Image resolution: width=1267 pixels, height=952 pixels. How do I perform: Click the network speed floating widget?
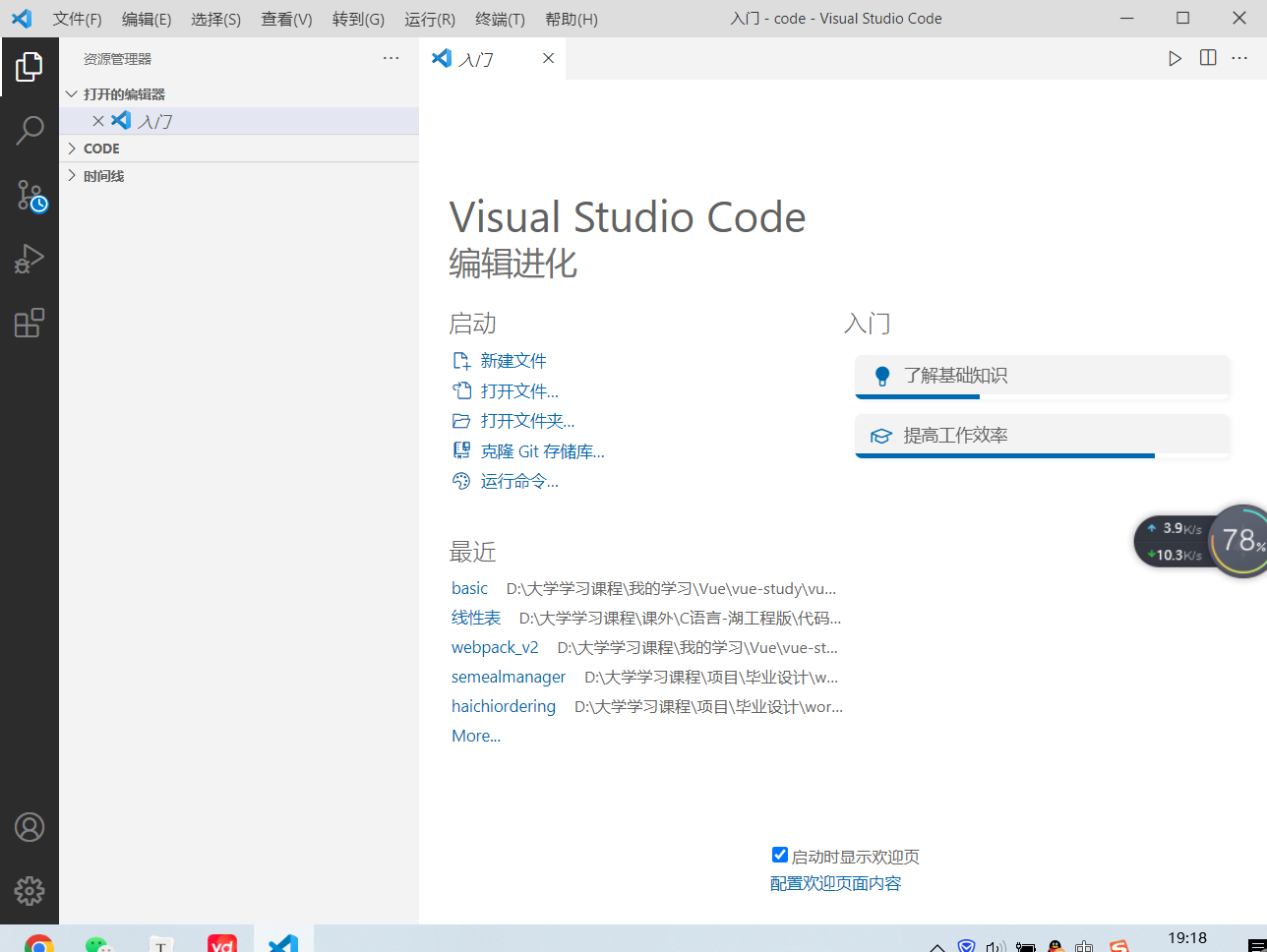coord(1174,542)
